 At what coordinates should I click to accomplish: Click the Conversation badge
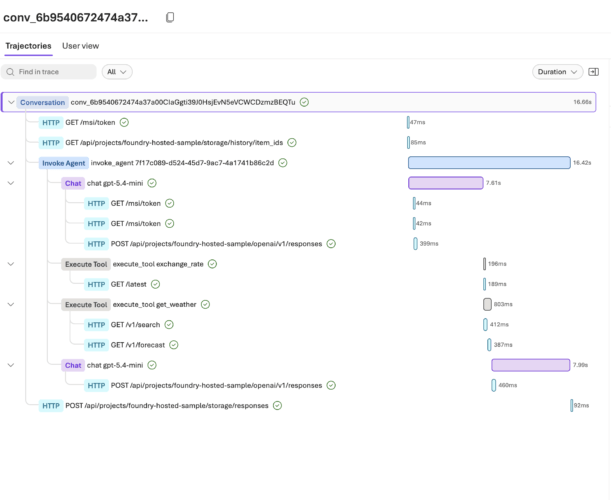click(42, 102)
